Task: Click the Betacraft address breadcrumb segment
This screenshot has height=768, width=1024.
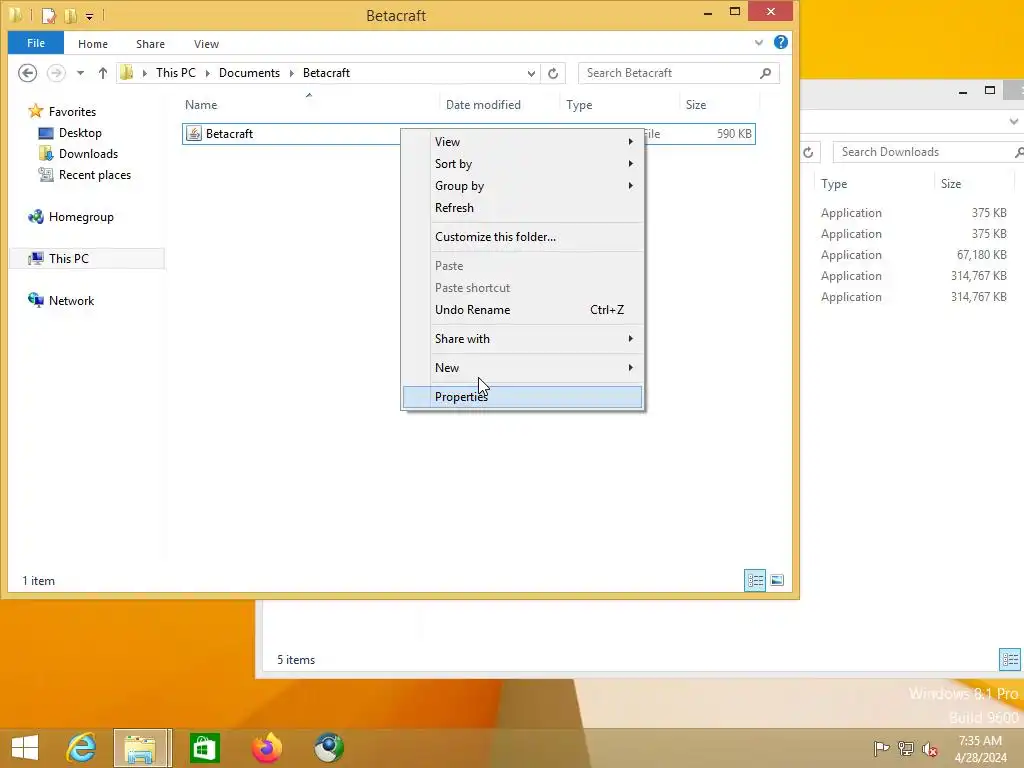Action: click(x=327, y=72)
